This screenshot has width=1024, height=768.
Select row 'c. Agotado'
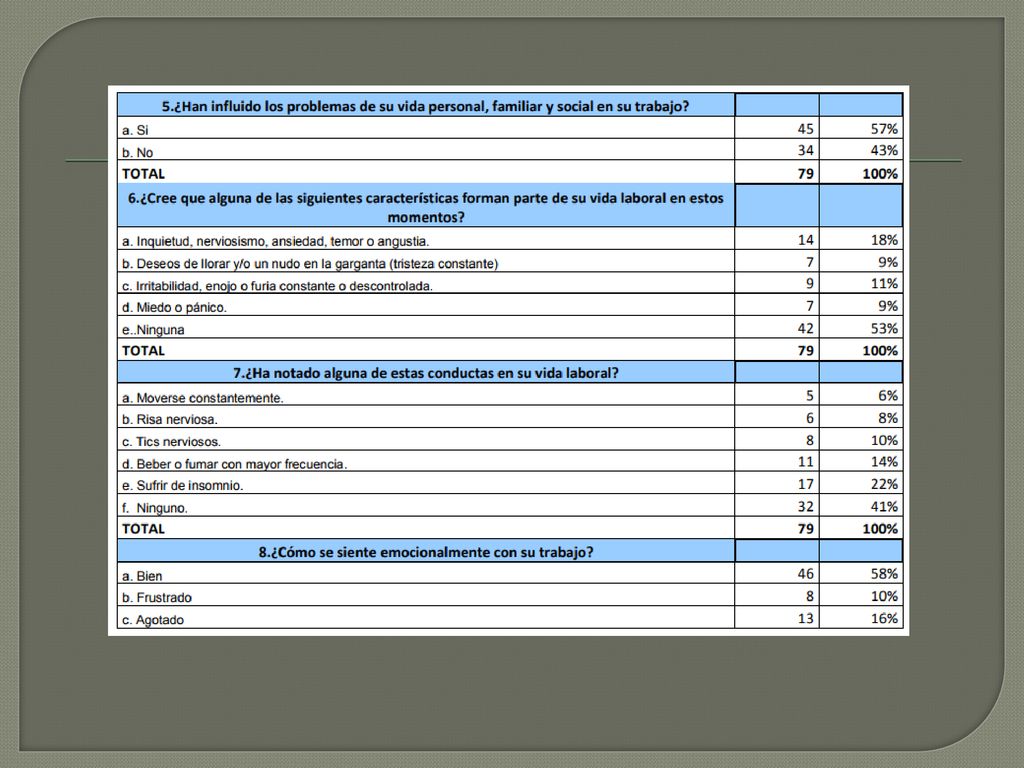[153, 620]
